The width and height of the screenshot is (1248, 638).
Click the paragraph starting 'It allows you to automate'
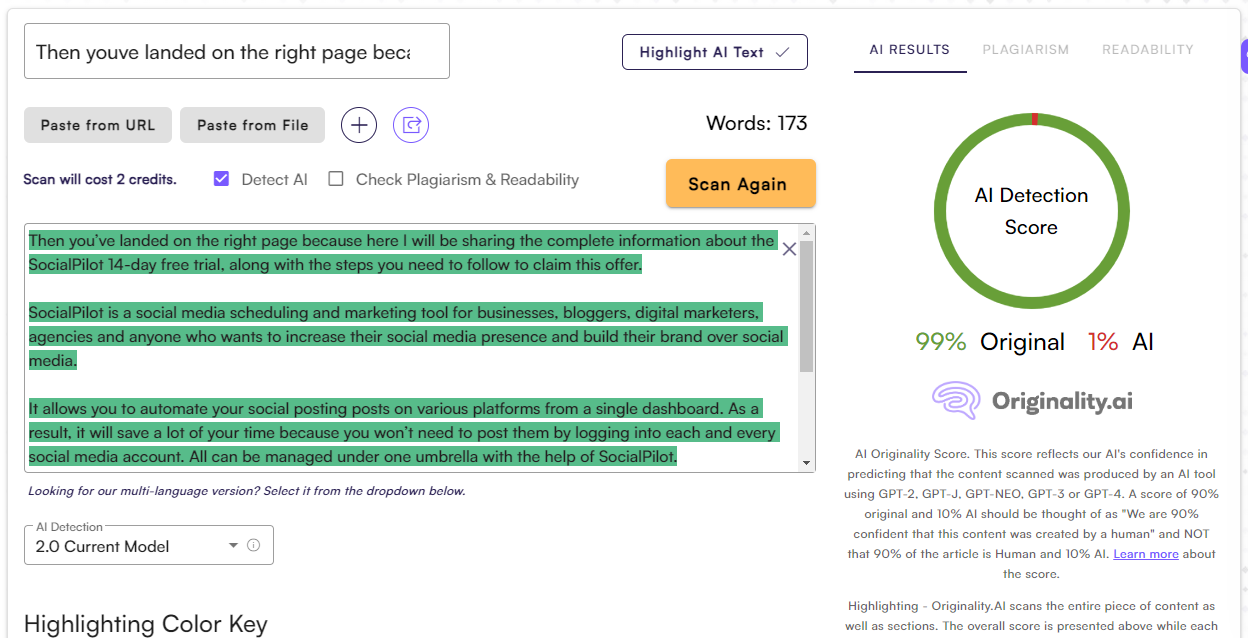pos(403,432)
